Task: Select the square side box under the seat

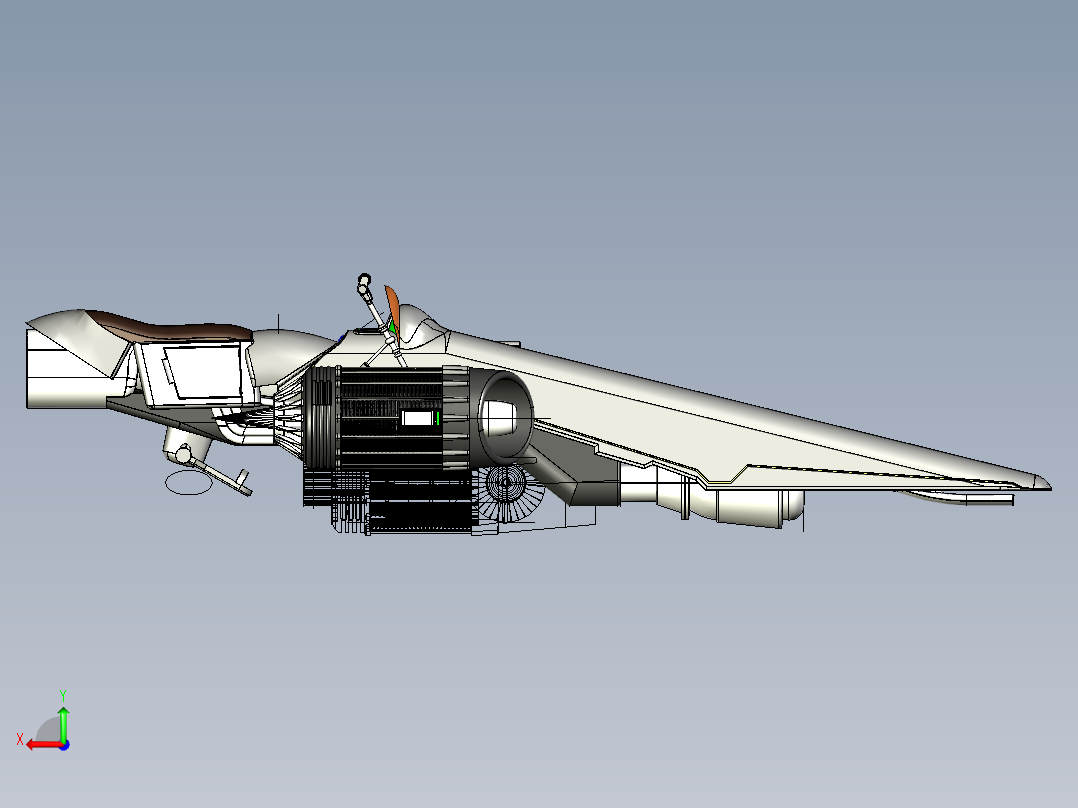Action: [196, 375]
